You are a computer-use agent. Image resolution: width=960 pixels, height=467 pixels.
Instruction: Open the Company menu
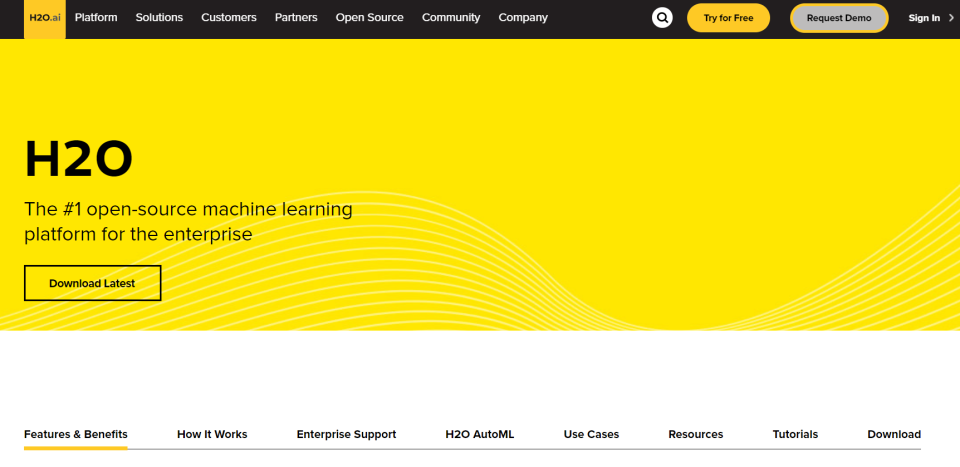tap(523, 18)
